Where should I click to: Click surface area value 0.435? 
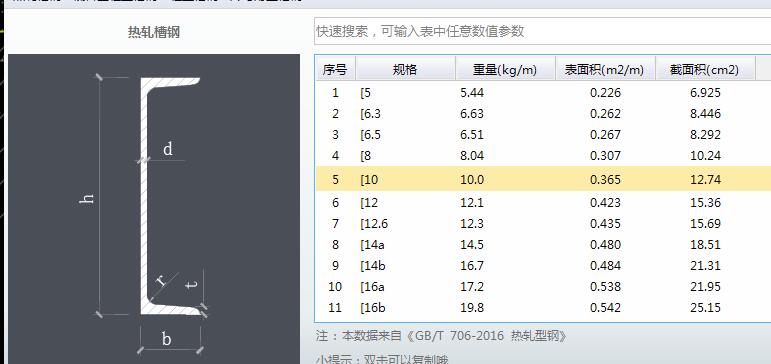[x=605, y=223]
